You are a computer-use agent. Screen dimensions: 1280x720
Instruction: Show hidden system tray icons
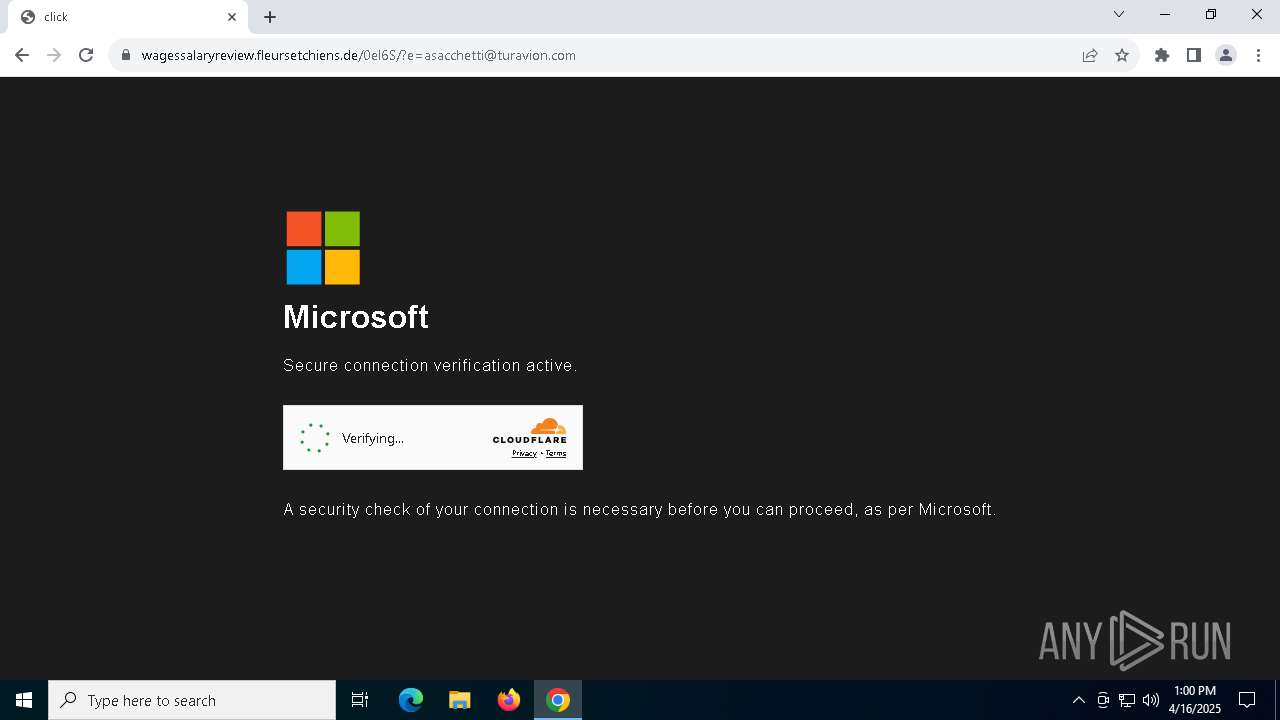click(1078, 700)
